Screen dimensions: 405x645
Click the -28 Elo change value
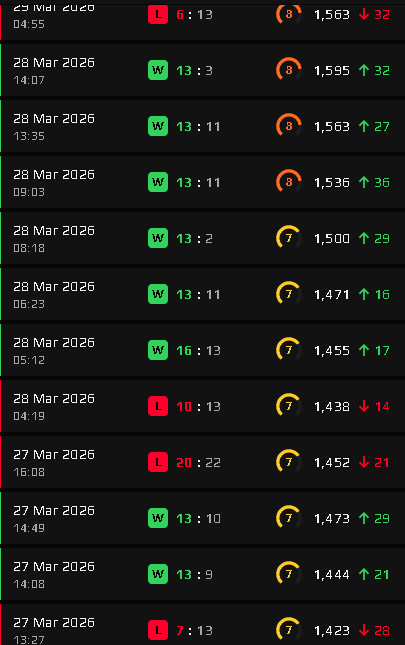pyautogui.click(x=382, y=631)
